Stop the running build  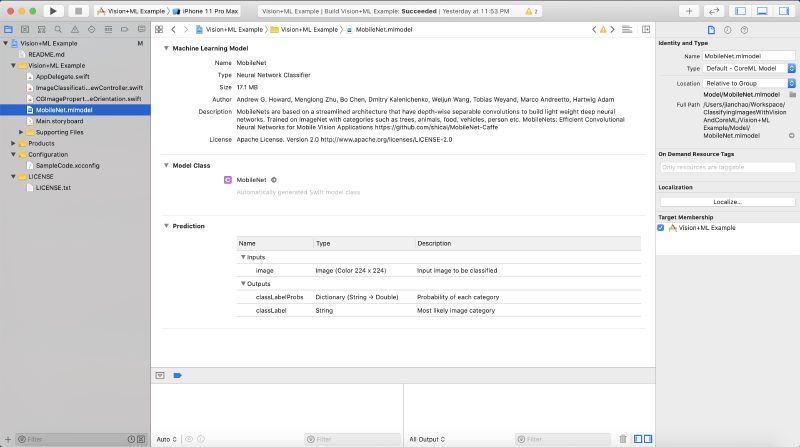click(78, 11)
